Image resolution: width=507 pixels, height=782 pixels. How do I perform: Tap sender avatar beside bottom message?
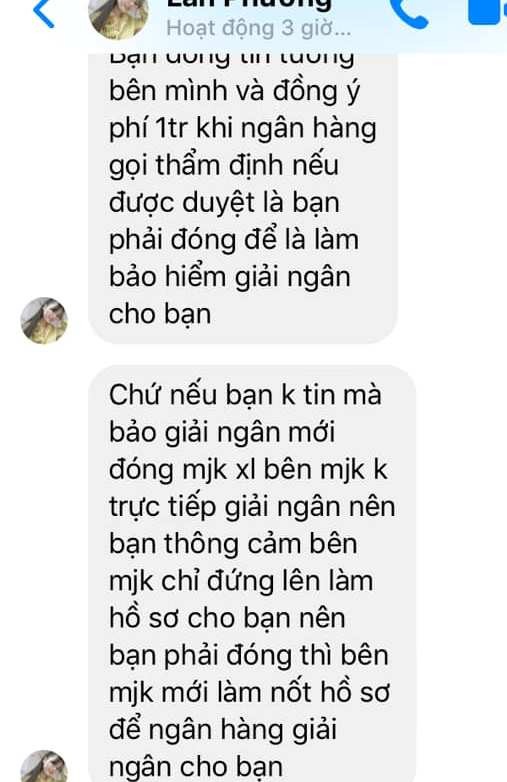(x=44, y=766)
